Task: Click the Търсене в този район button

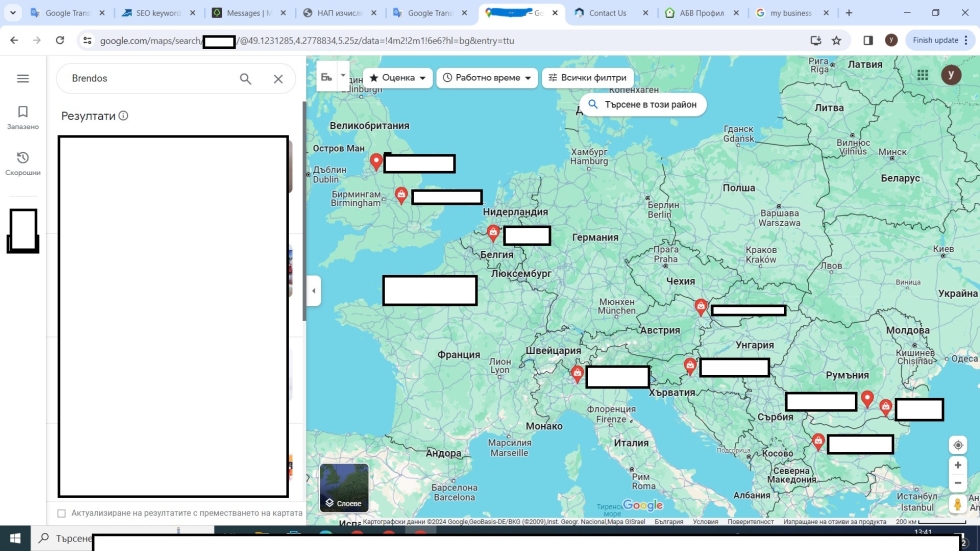Action: point(643,104)
